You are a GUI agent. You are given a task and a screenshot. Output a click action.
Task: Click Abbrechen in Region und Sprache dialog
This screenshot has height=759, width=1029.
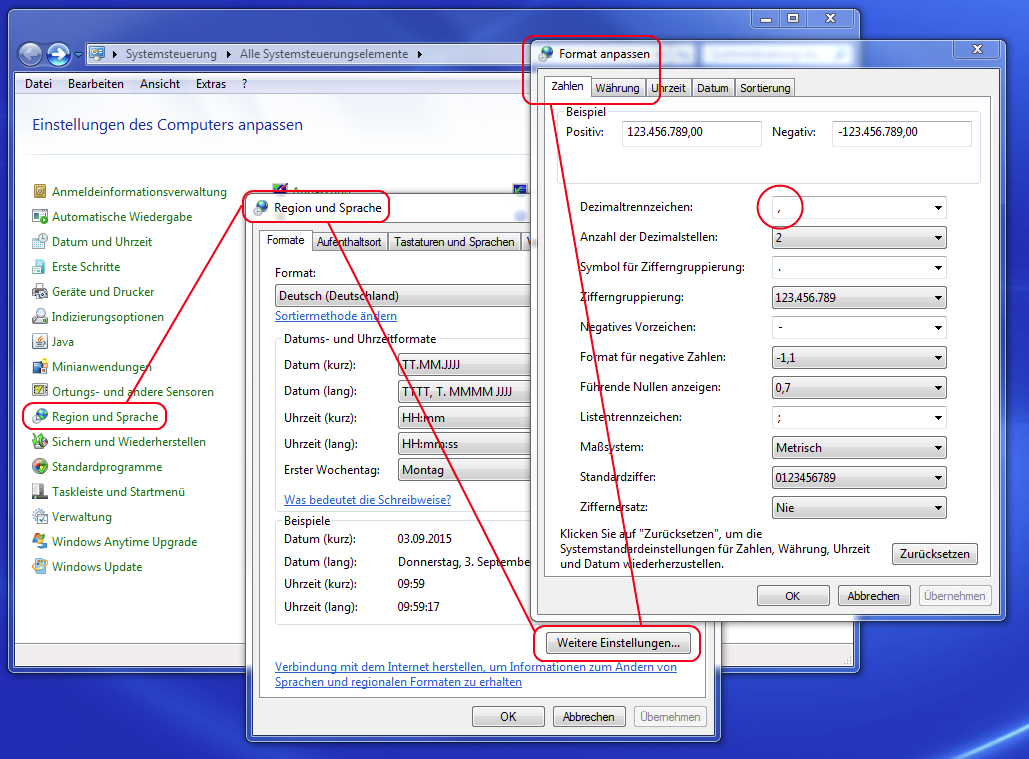(589, 716)
